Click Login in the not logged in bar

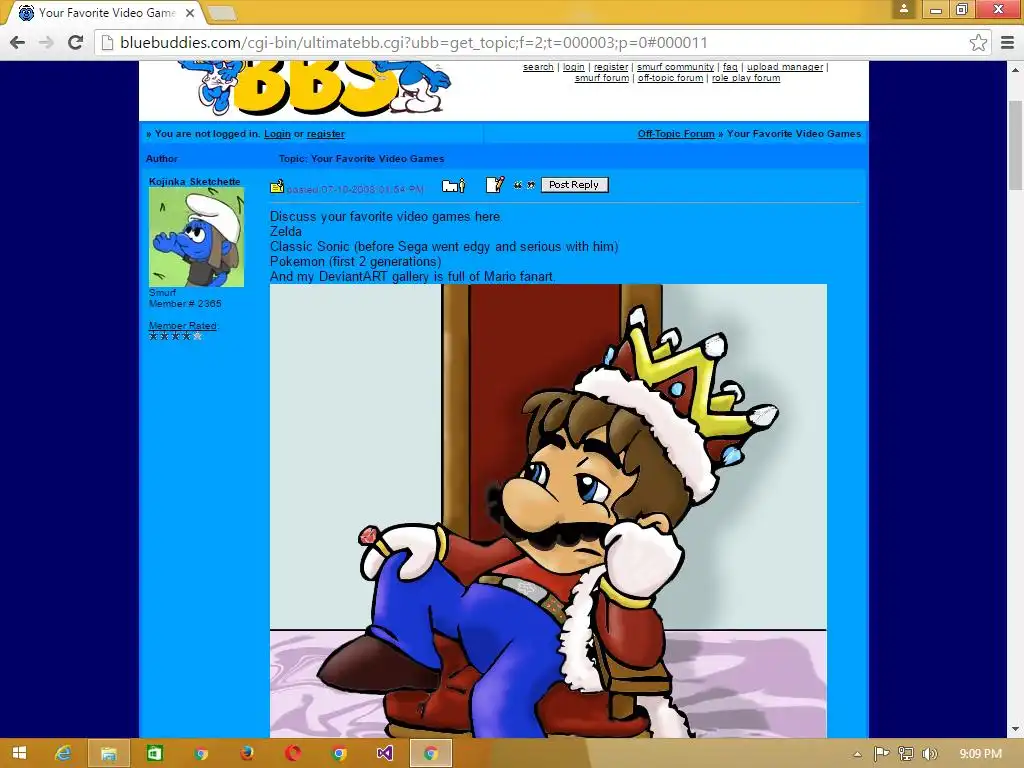click(277, 134)
